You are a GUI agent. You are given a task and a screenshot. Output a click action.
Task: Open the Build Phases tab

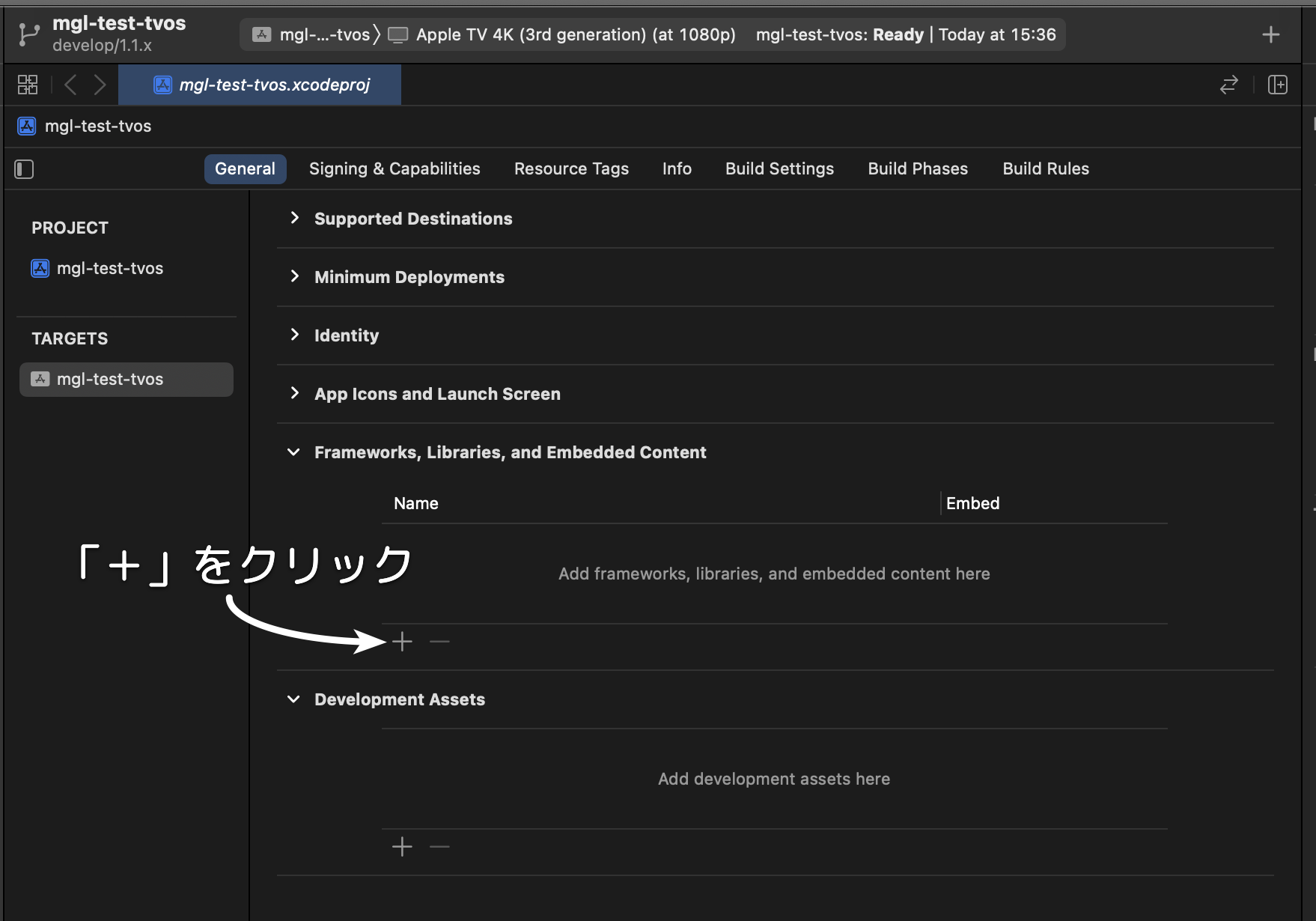click(x=918, y=169)
